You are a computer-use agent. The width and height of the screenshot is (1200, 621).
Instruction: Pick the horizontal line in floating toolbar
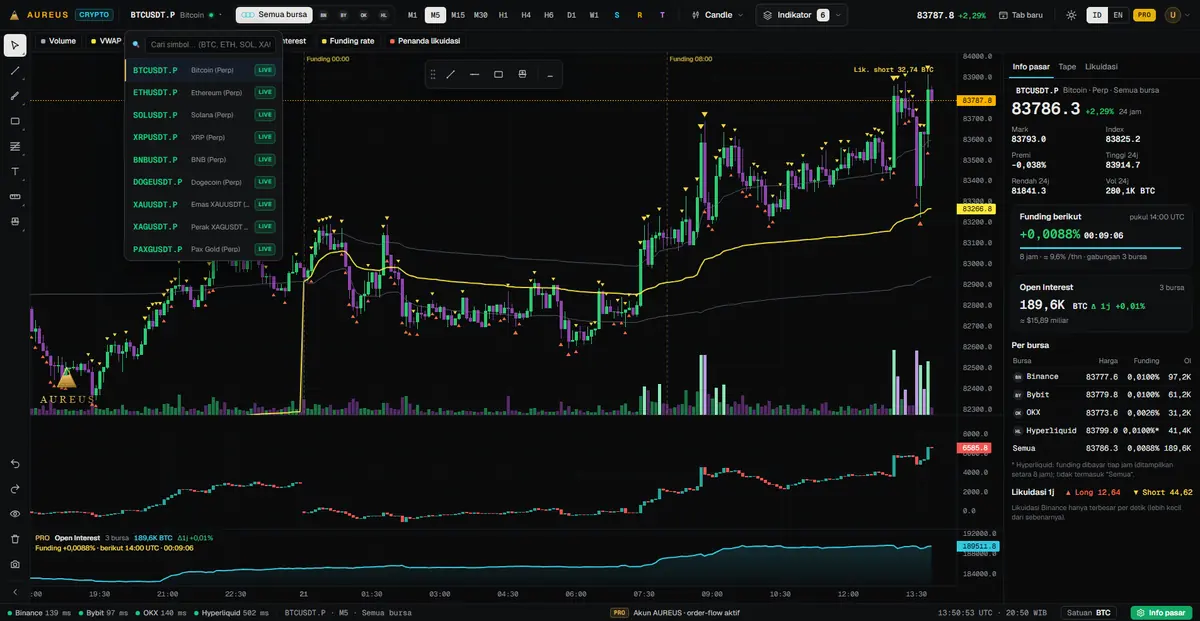tap(475, 74)
